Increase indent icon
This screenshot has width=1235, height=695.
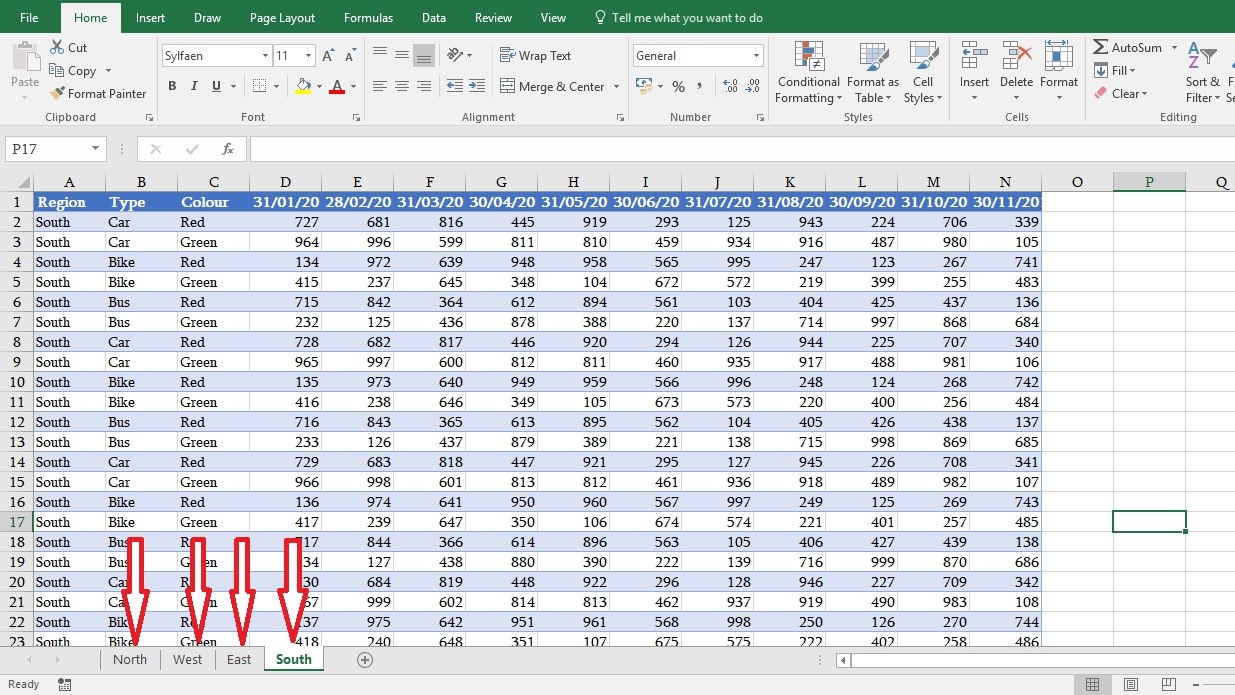478,87
